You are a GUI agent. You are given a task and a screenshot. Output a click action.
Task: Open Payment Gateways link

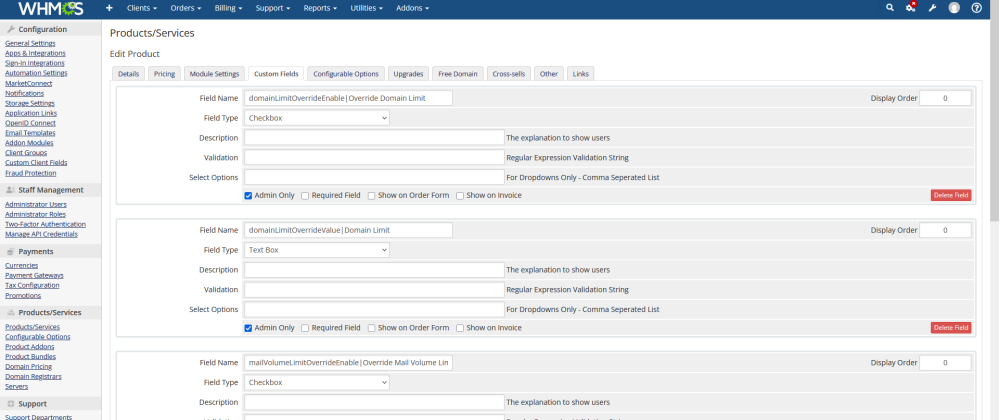[34, 275]
